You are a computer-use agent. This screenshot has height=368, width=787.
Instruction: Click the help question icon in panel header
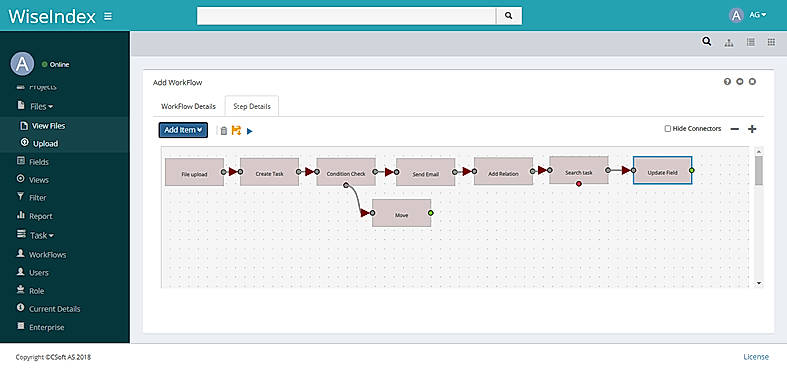click(727, 82)
